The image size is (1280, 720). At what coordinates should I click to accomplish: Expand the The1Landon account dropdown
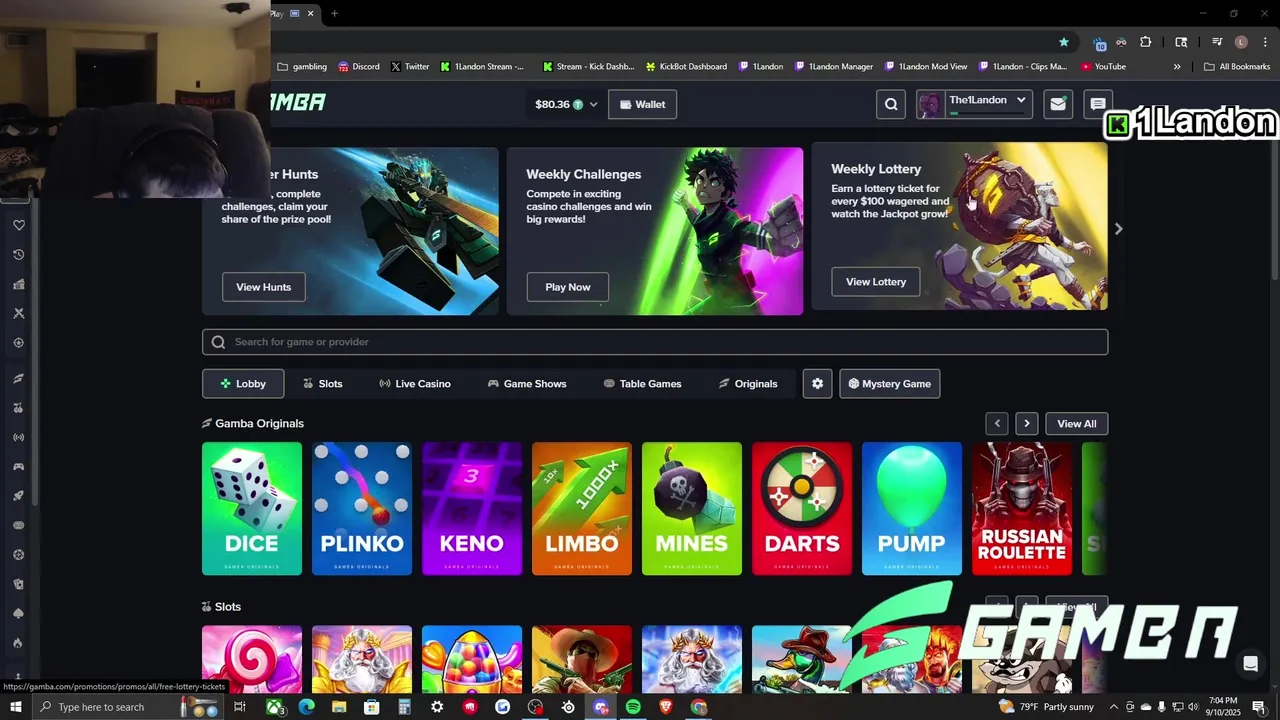point(1021,100)
